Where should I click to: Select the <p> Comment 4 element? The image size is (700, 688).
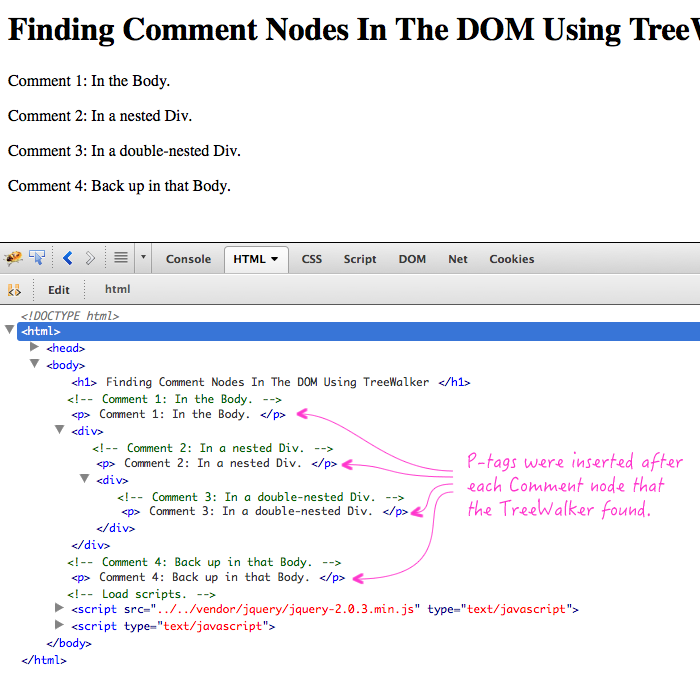(x=208, y=577)
